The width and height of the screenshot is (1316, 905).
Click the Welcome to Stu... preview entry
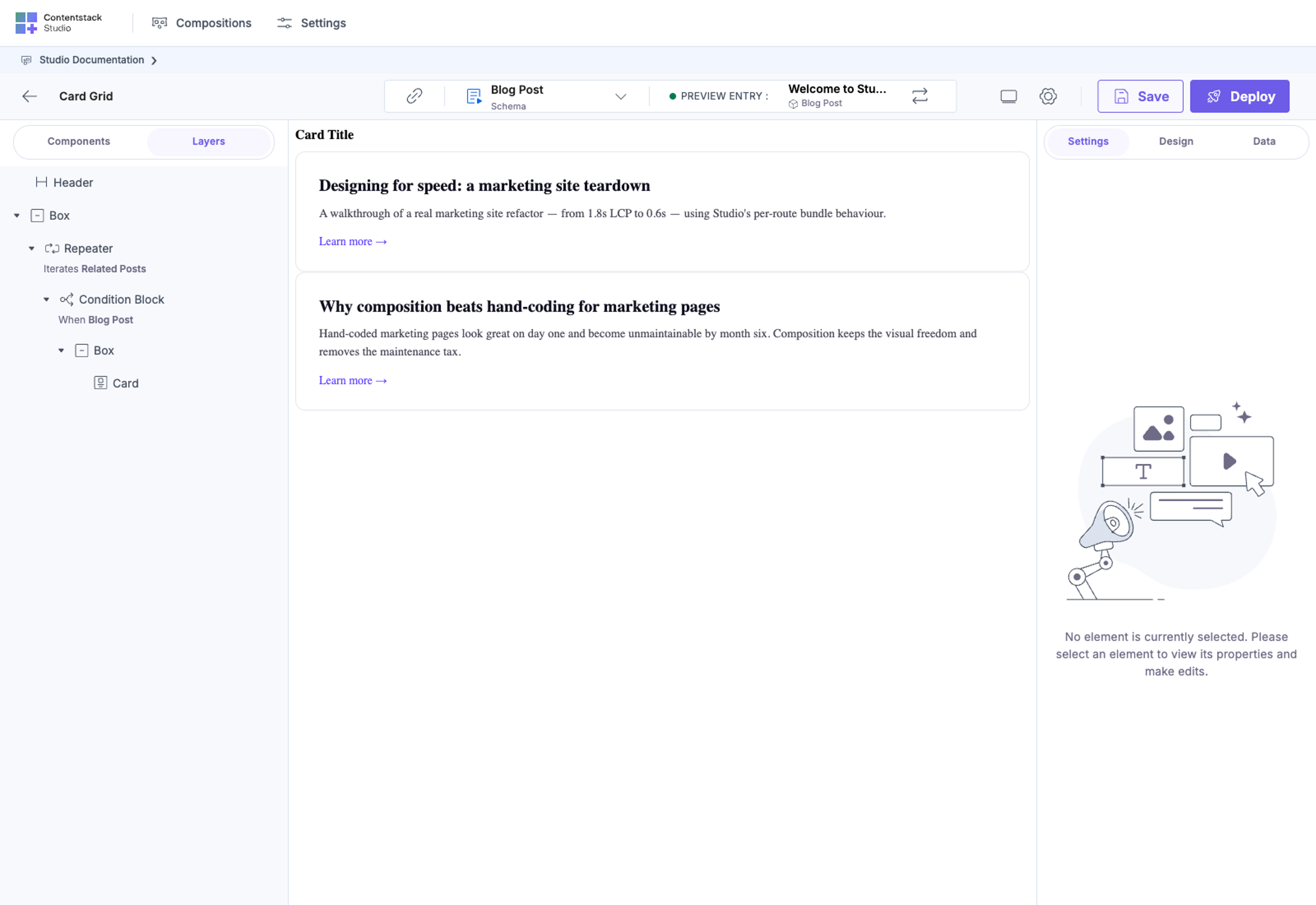point(837,89)
